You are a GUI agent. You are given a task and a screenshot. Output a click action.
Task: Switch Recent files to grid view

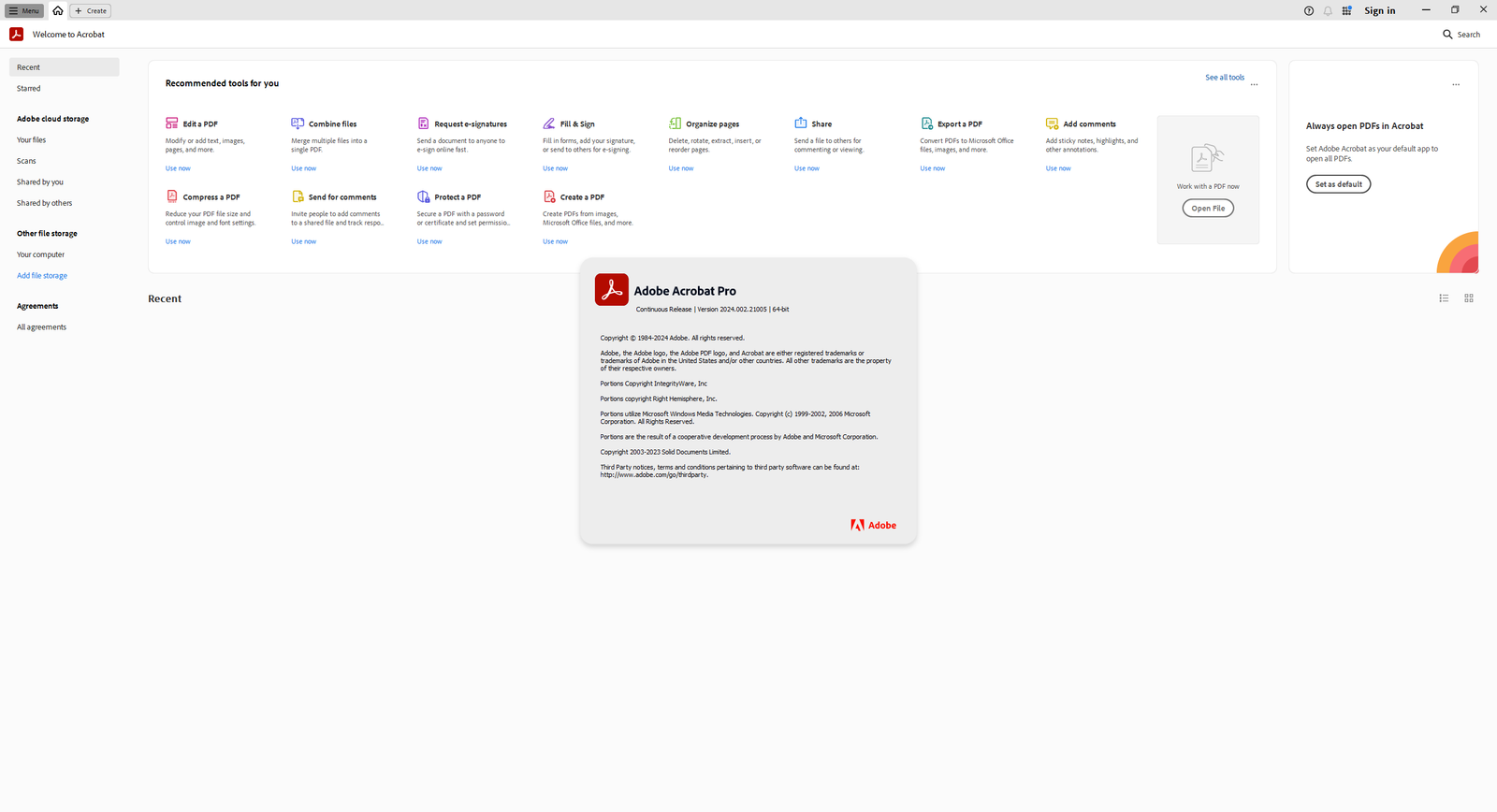point(1469,298)
